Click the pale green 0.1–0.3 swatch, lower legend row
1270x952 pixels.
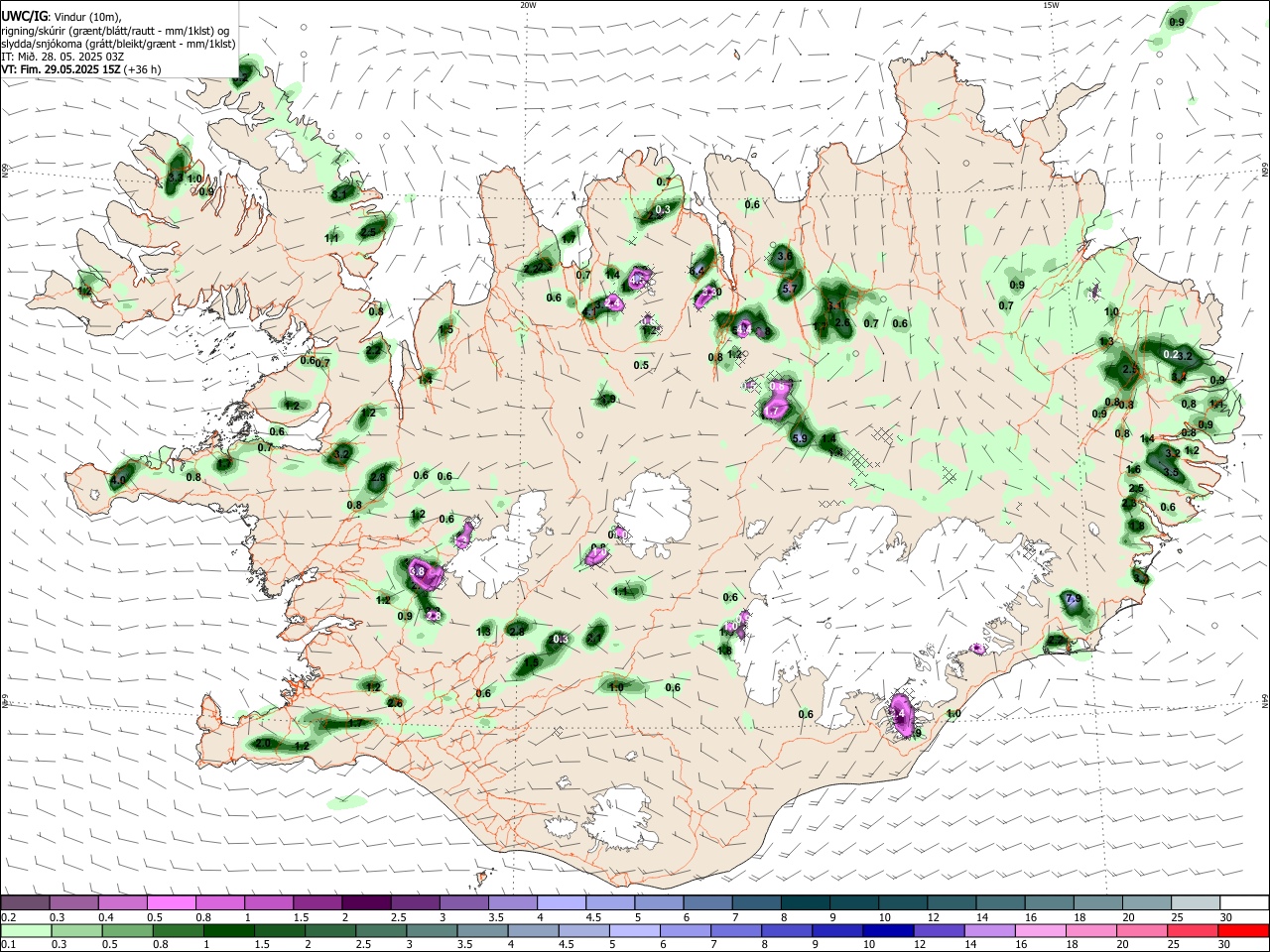tap(28, 930)
